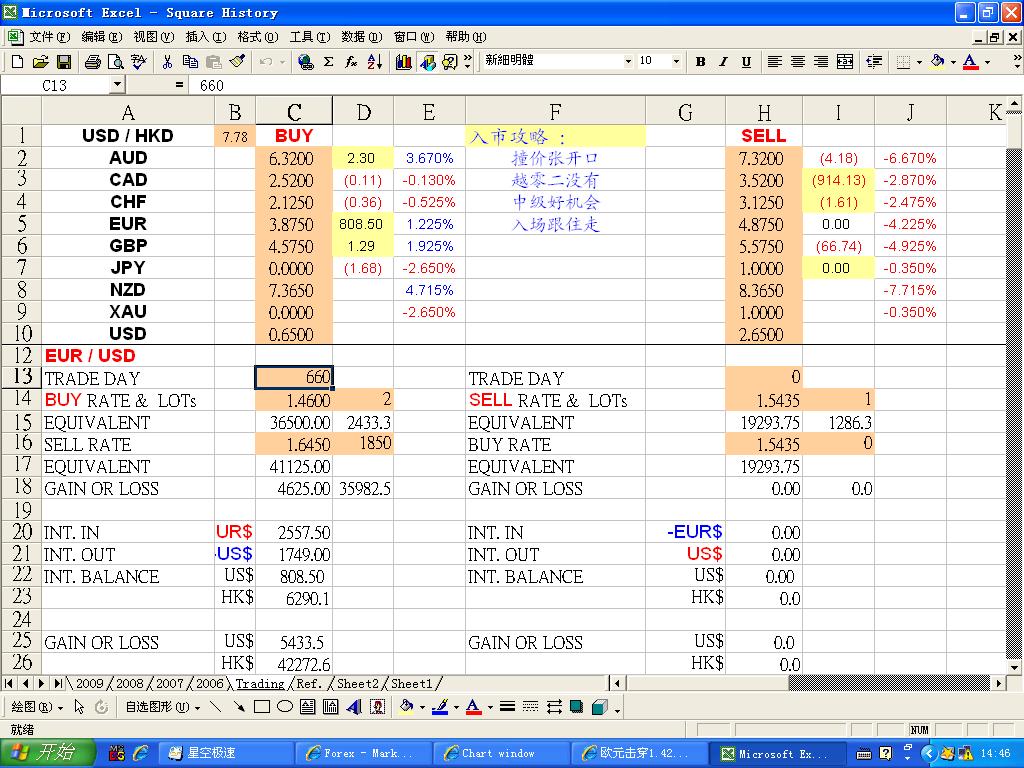Toggle Italic formatting button
1024x768 pixels.
pos(724,62)
